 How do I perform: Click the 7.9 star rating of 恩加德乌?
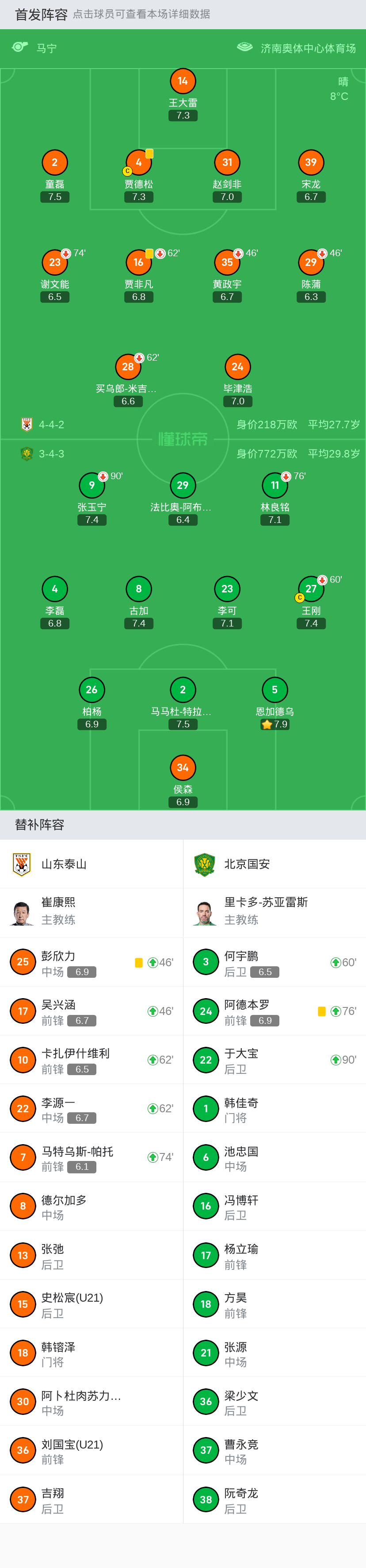coord(274,724)
